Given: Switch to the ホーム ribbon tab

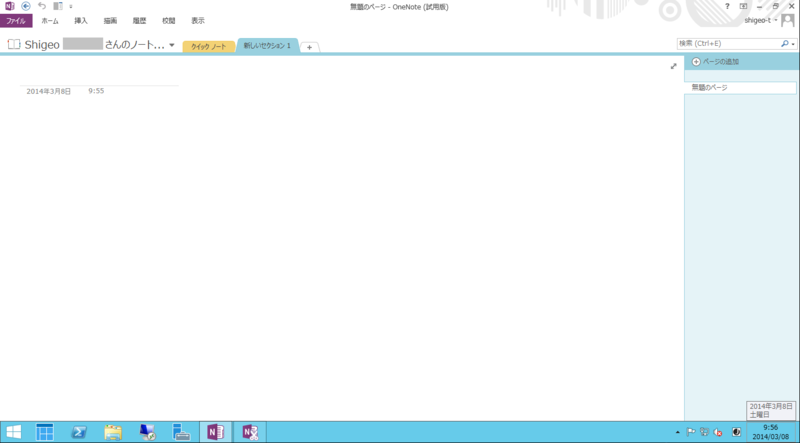Looking at the screenshot, I should (x=50, y=21).
